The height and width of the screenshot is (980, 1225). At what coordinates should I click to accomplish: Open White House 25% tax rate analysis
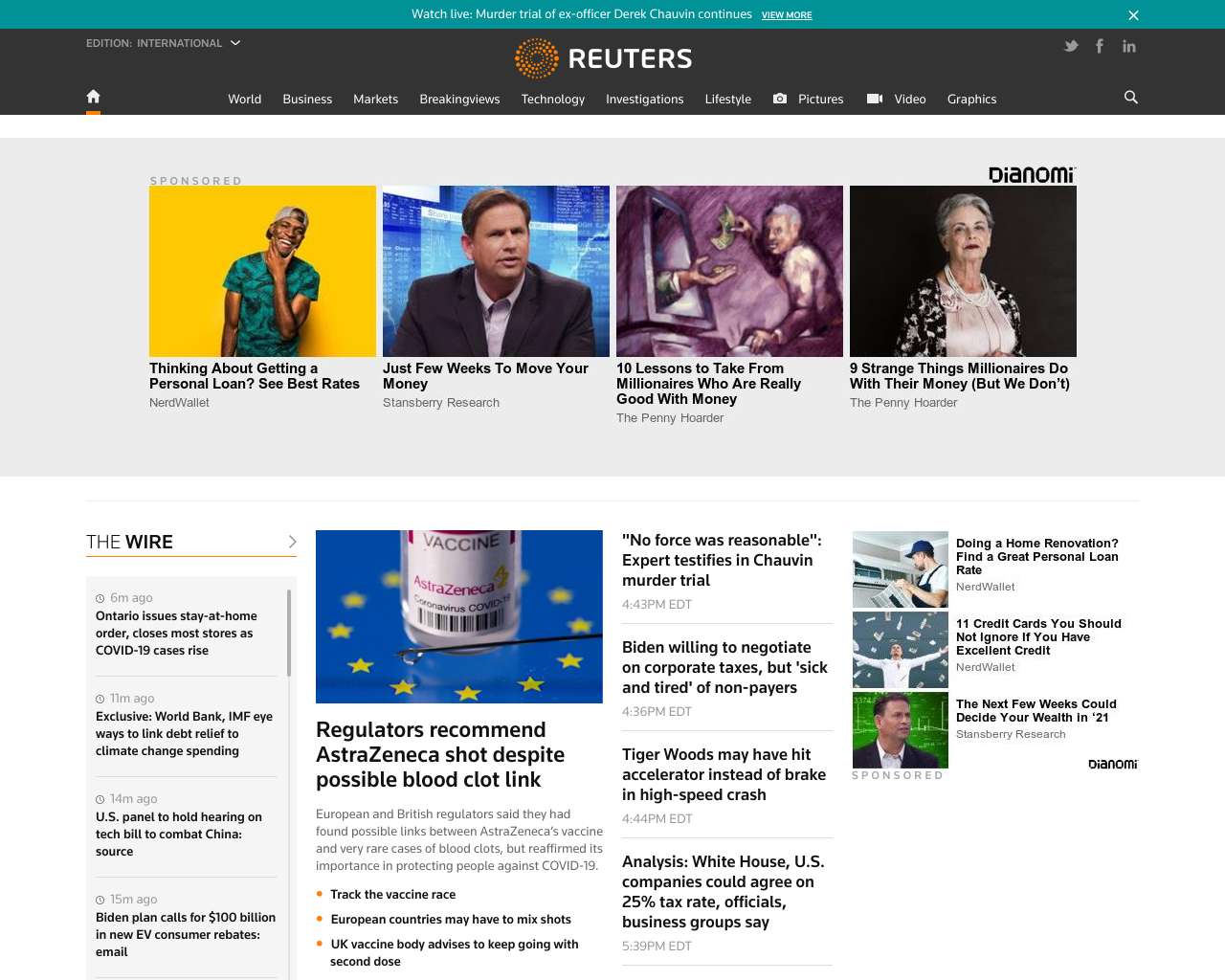pos(723,891)
